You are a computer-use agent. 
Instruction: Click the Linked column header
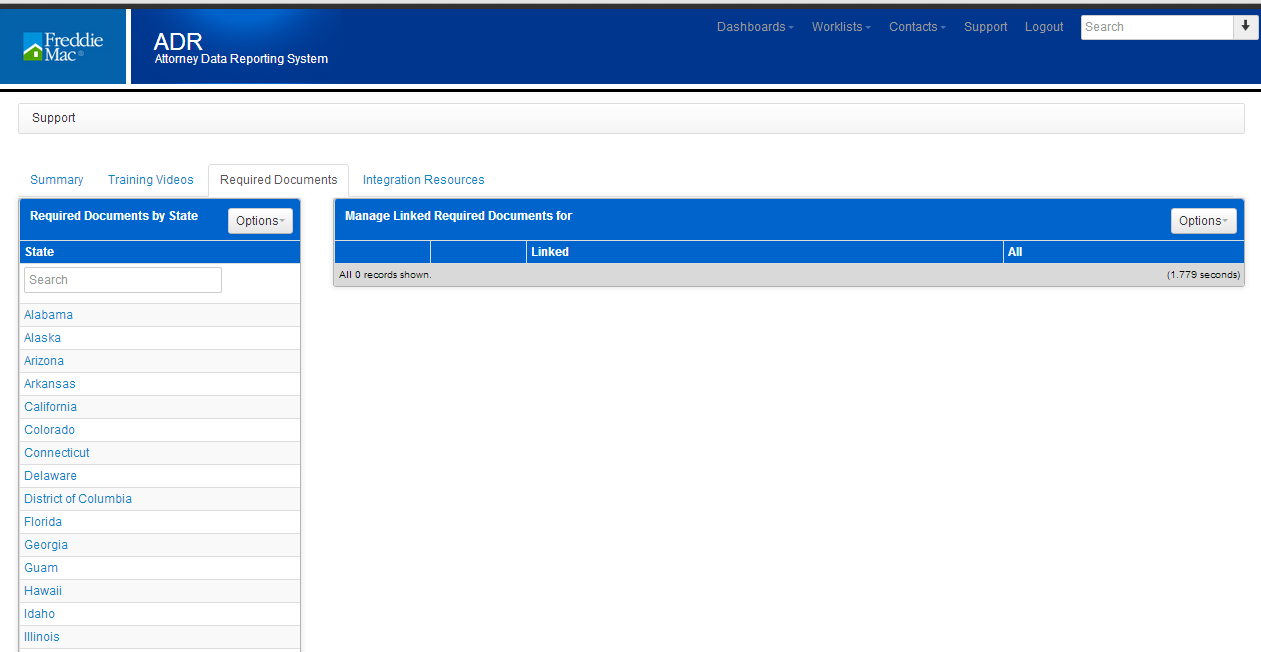pos(765,252)
